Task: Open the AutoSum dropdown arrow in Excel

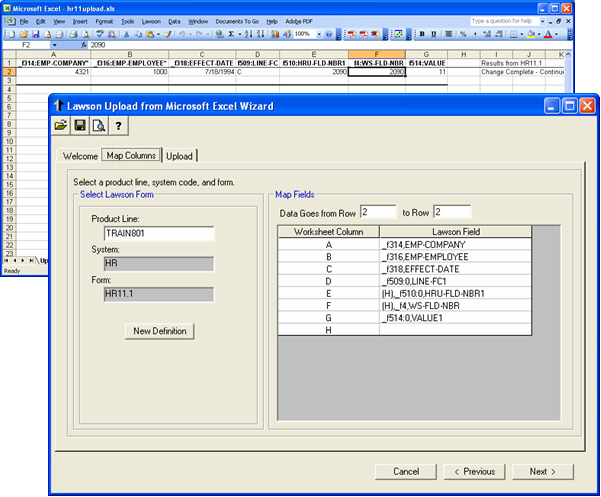Action: click(x=240, y=34)
